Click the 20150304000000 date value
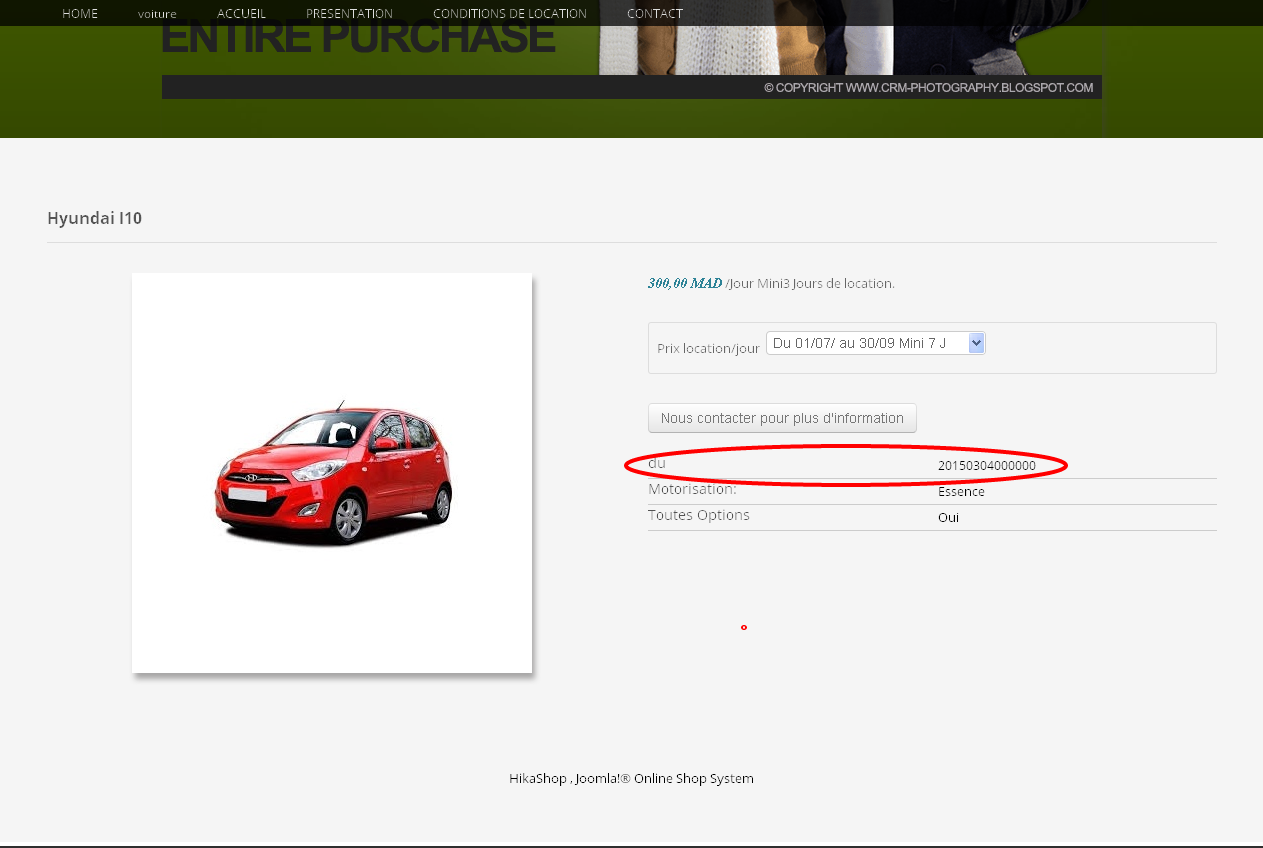The height and width of the screenshot is (848, 1263). tap(987, 466)
